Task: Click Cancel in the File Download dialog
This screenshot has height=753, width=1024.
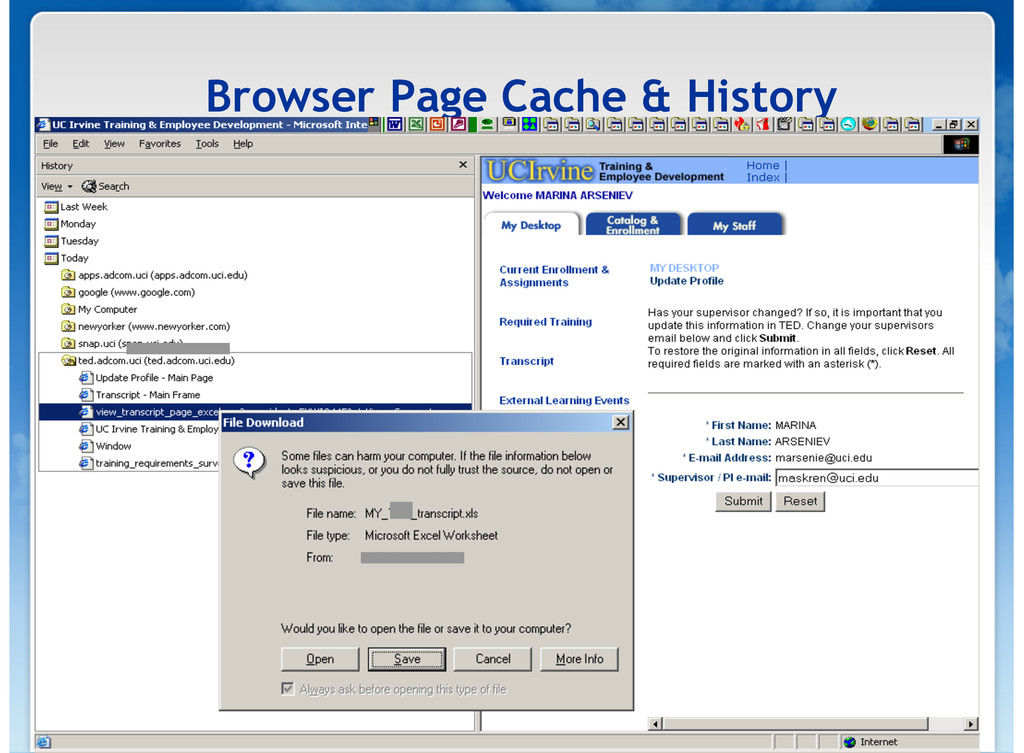Action: click(493, 659)
